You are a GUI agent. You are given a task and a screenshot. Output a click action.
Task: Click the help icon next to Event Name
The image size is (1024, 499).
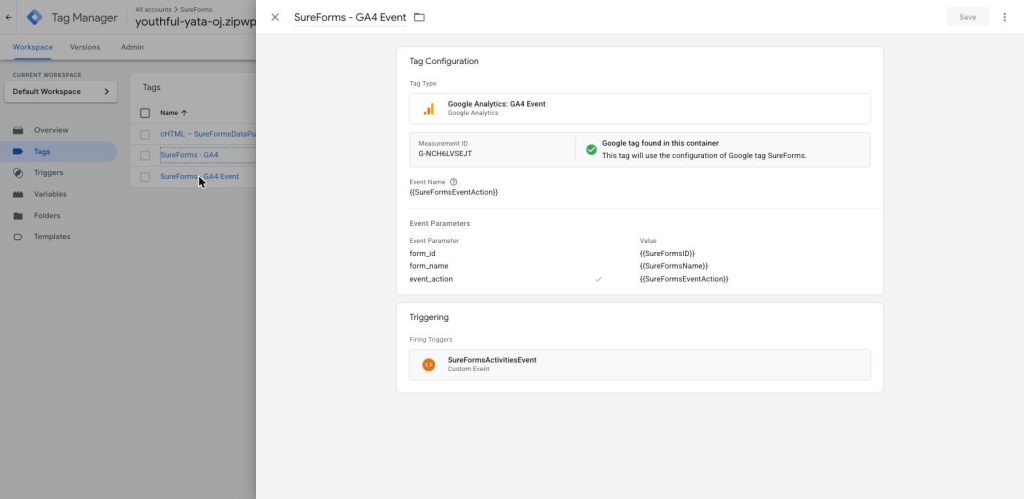coord(454,182)
